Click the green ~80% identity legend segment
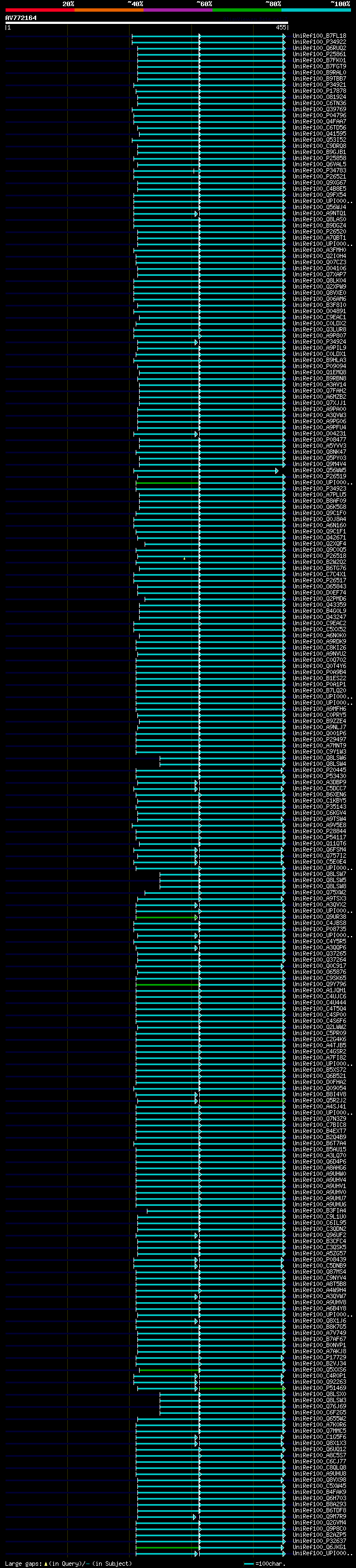The height and width of the screenshot is (1568, 356). (247, 10)
